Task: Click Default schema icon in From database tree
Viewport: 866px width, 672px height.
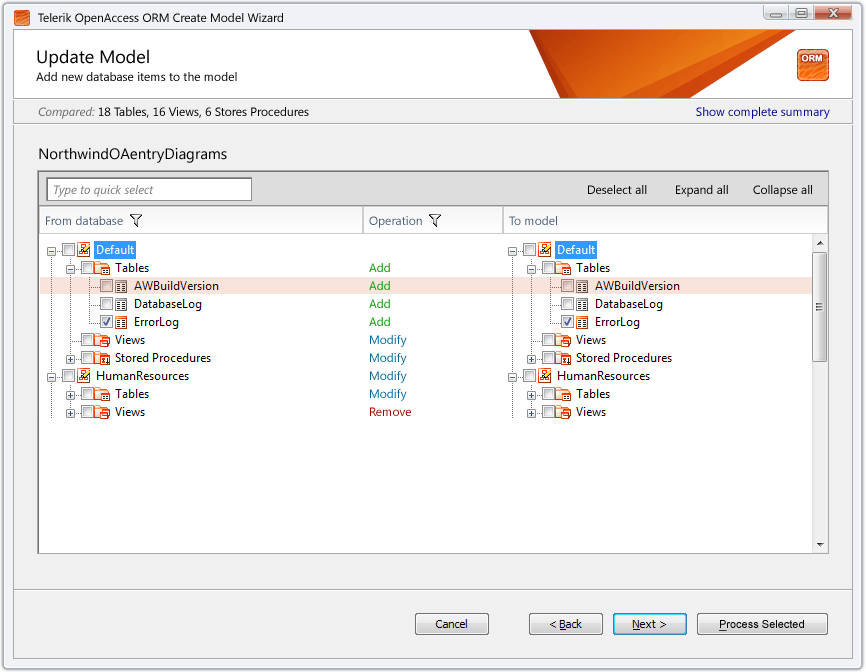Action: click(84, 250)
